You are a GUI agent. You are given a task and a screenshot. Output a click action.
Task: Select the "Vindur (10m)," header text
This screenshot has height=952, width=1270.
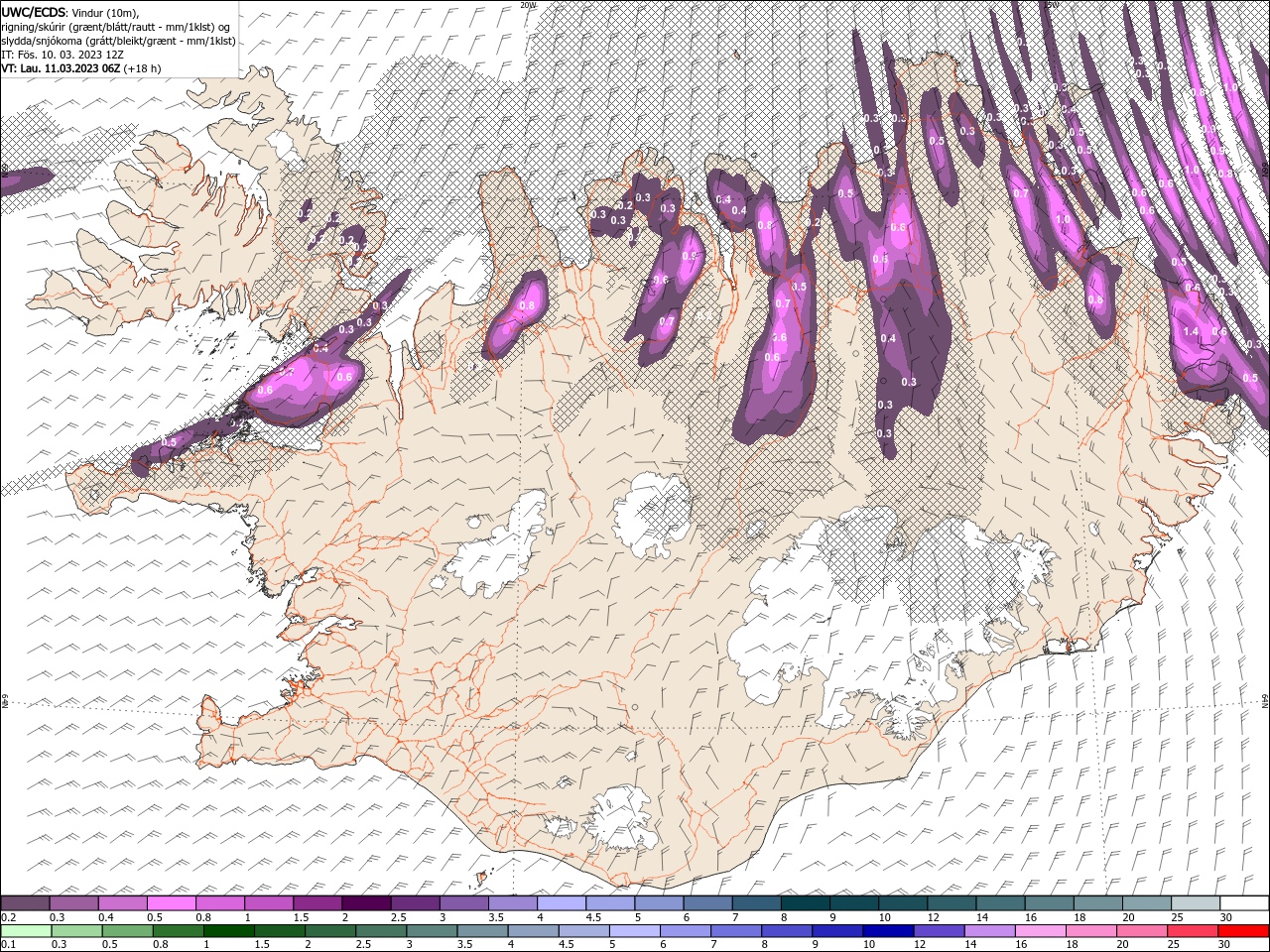pos(106,12)
